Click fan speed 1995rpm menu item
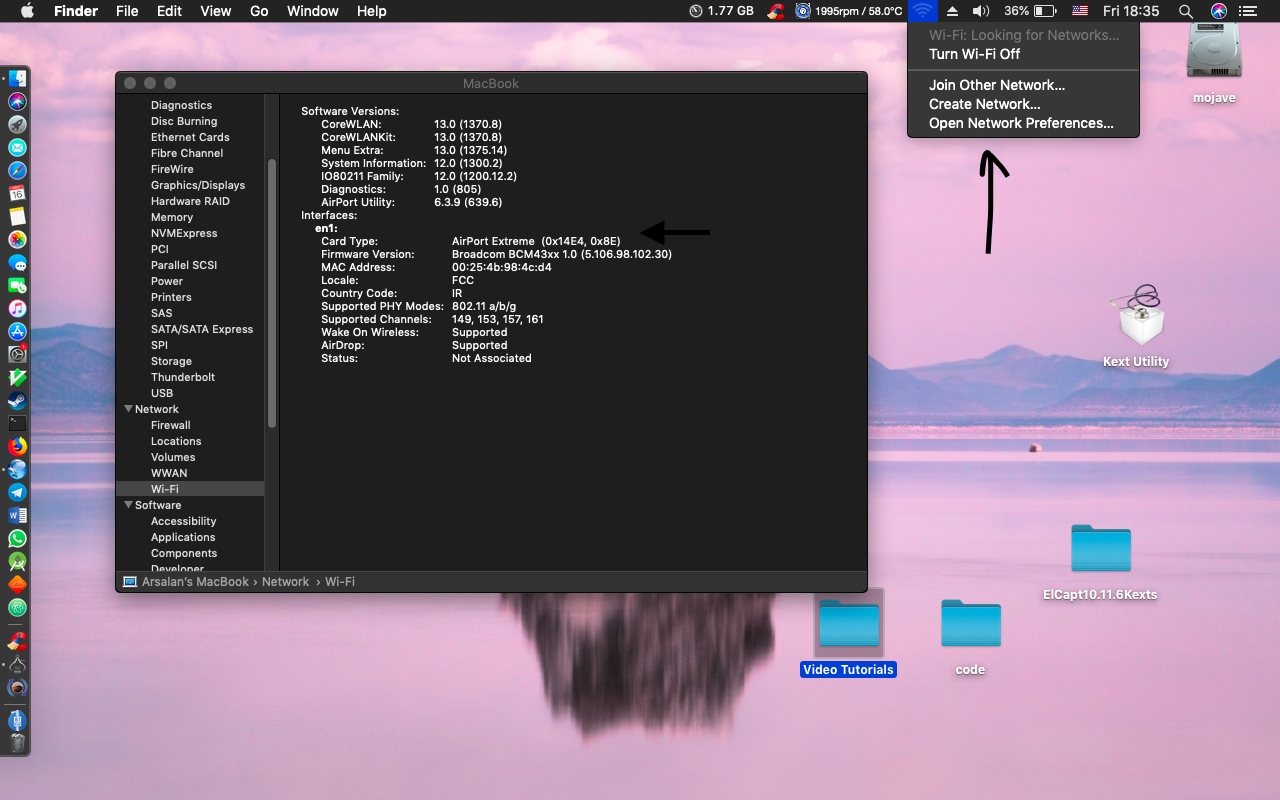The width and height of the screenshot is (1280, 800). (849, 11)
